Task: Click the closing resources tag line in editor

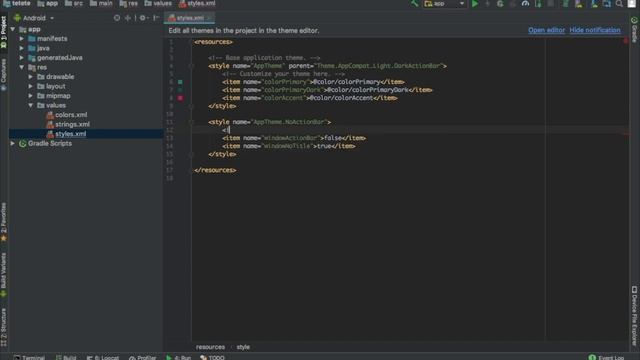Action: pyautogui.click(x=215, y=170)
